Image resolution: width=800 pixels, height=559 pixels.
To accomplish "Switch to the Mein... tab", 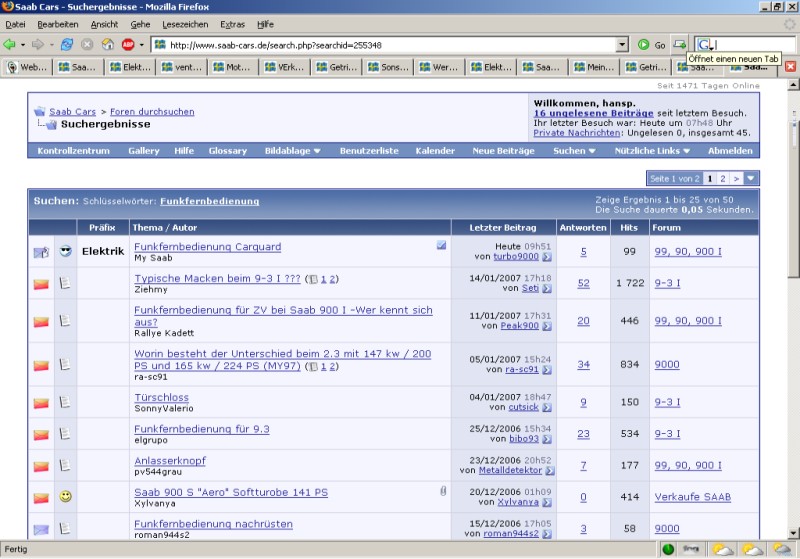I will click(x=594, y=67).
